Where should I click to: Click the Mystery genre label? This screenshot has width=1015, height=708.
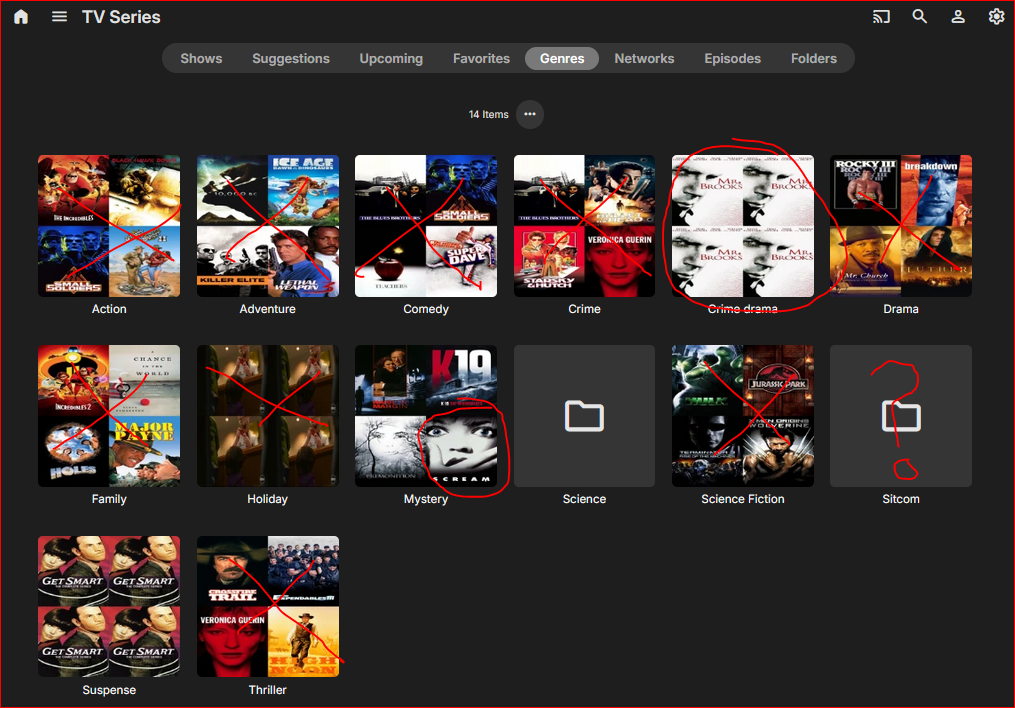point(426,499)
